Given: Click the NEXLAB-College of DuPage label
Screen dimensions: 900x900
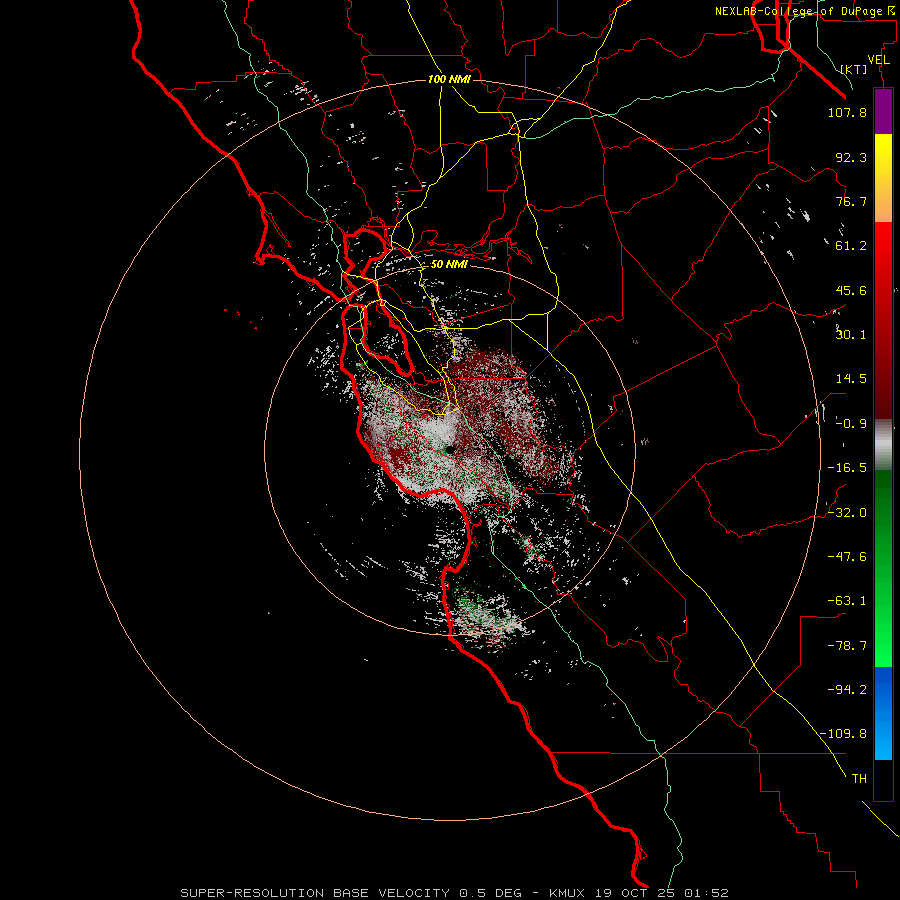Looking at the screenshot, I should pyautogui.click(x=804, y=11).
